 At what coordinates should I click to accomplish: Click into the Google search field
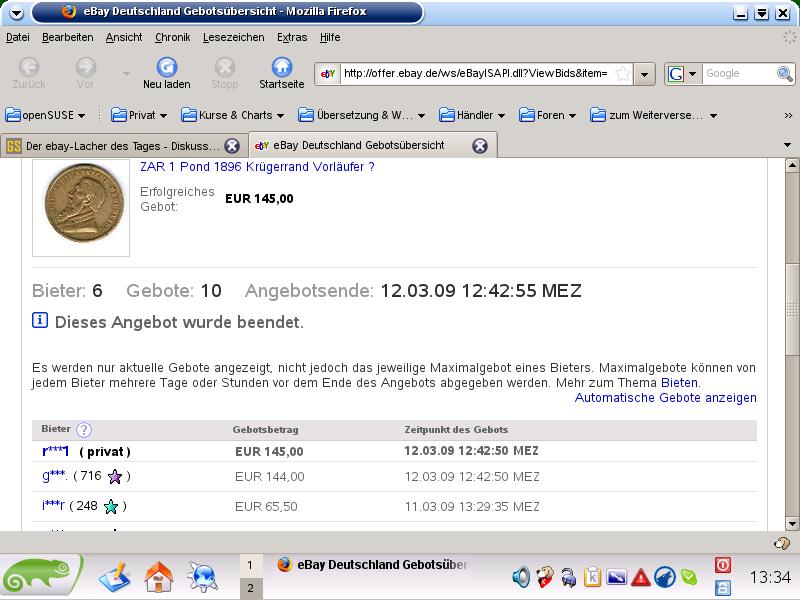coord(735,74)
